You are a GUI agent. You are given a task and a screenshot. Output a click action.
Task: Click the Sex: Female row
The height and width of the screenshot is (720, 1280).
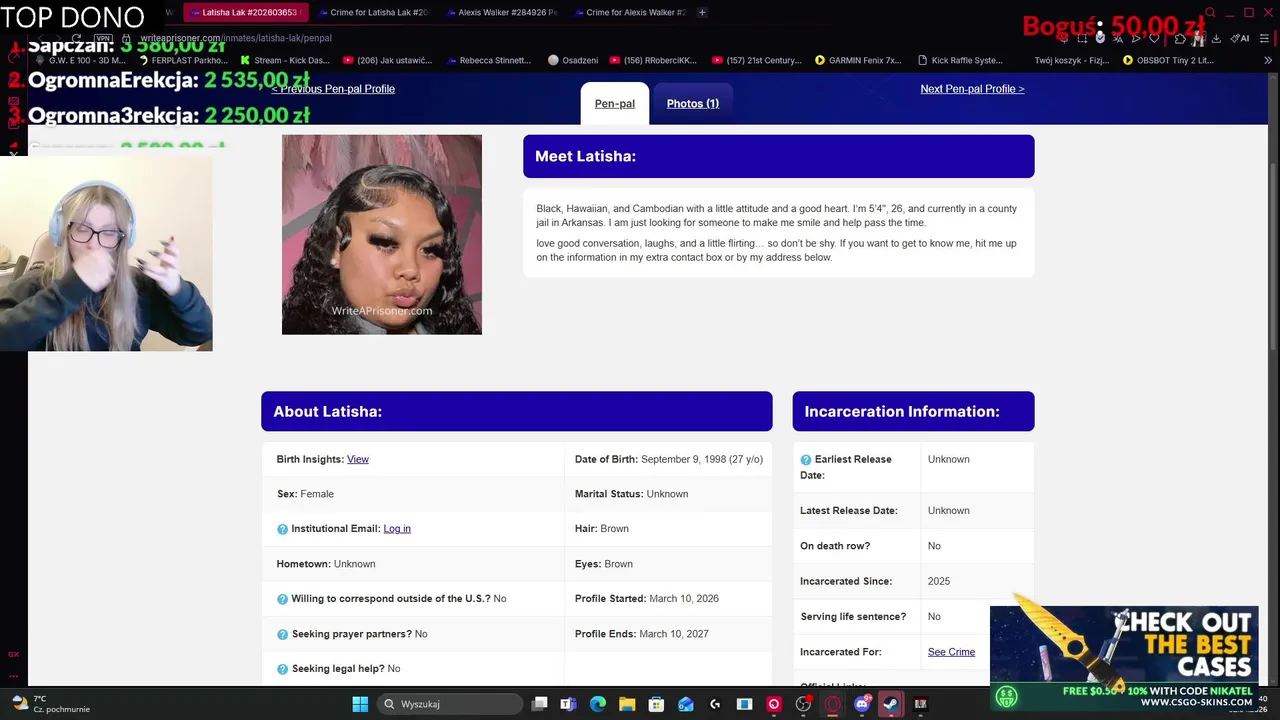pyautogui.click(x=413, y=494)
